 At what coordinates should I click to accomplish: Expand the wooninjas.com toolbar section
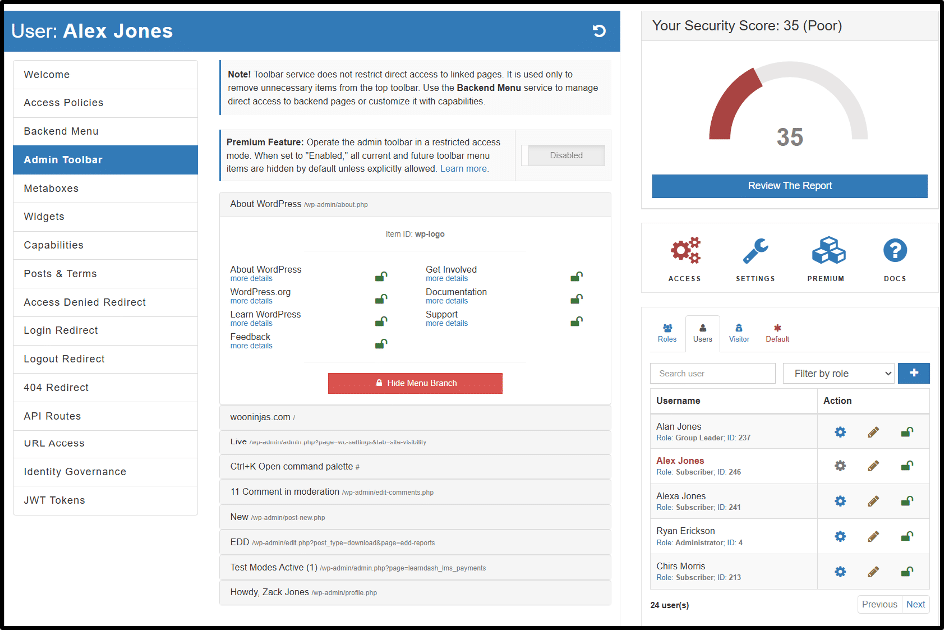[x=415, y=417]
